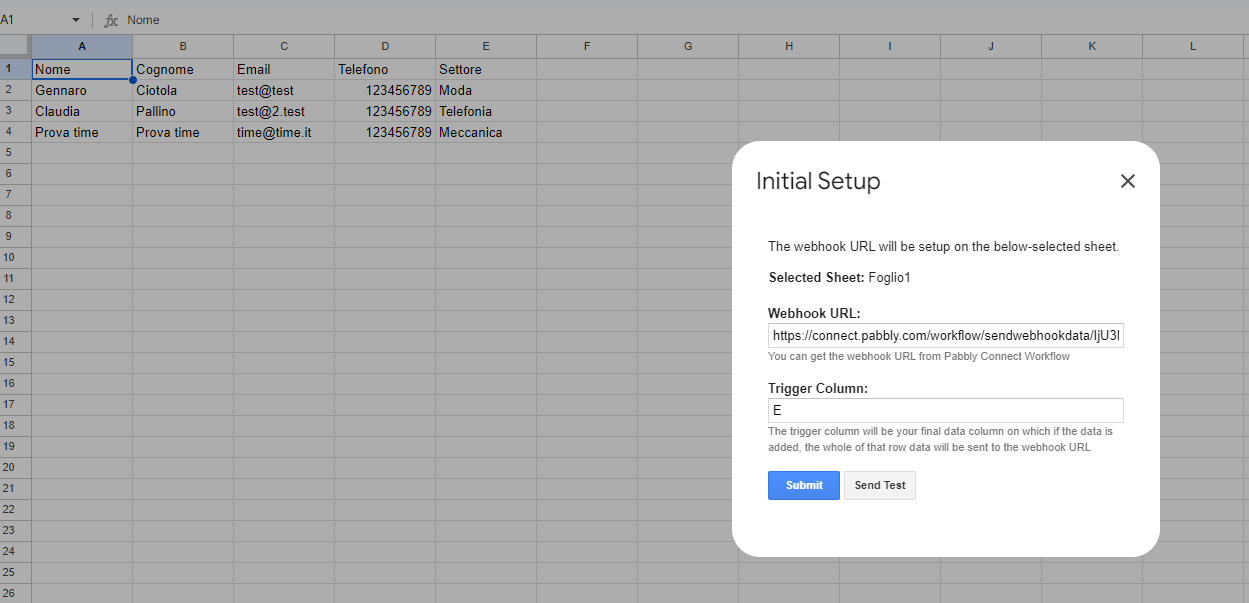1249x603 pixels.
Task: Click cell containing Claudia
Action: 82,111
